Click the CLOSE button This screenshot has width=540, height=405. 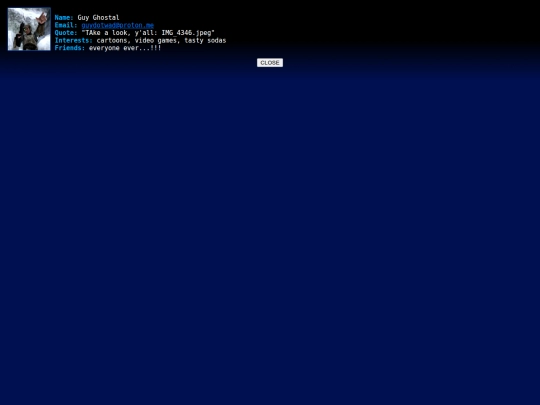pyautogui.click(x=270, y=63)
